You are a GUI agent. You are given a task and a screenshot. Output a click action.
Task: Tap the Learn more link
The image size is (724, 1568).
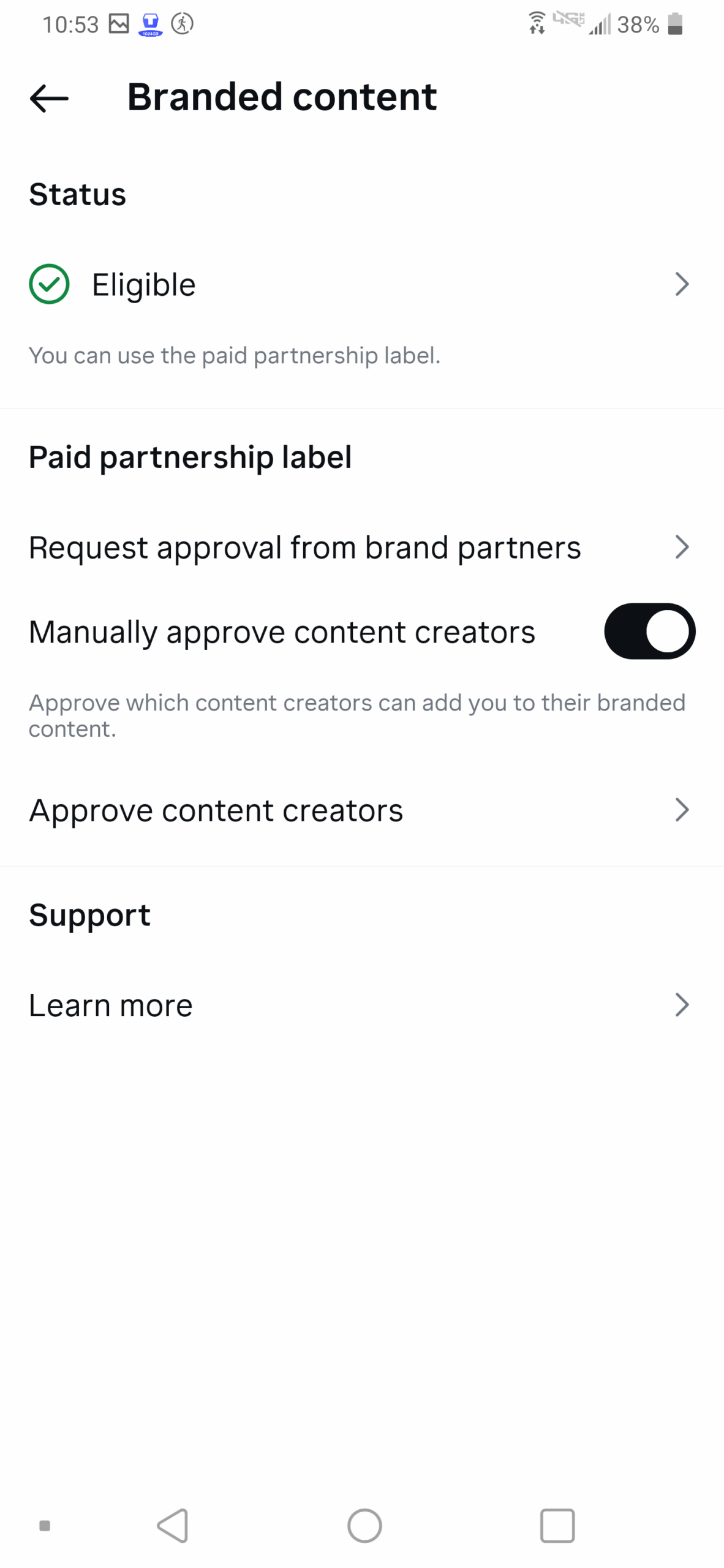point(111,1005)
